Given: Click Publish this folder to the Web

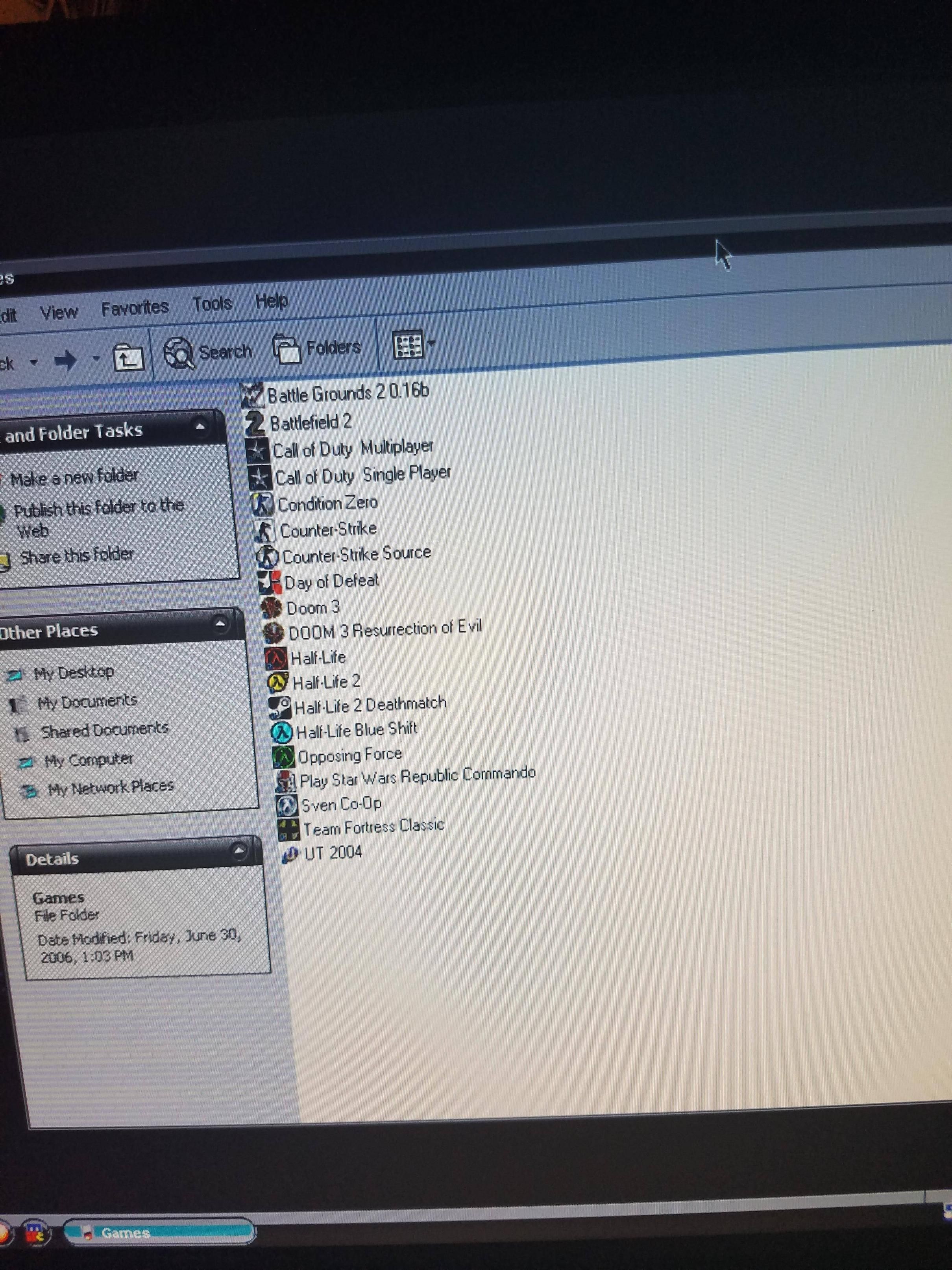Looking at the screenshot, I should click(99, 518).
